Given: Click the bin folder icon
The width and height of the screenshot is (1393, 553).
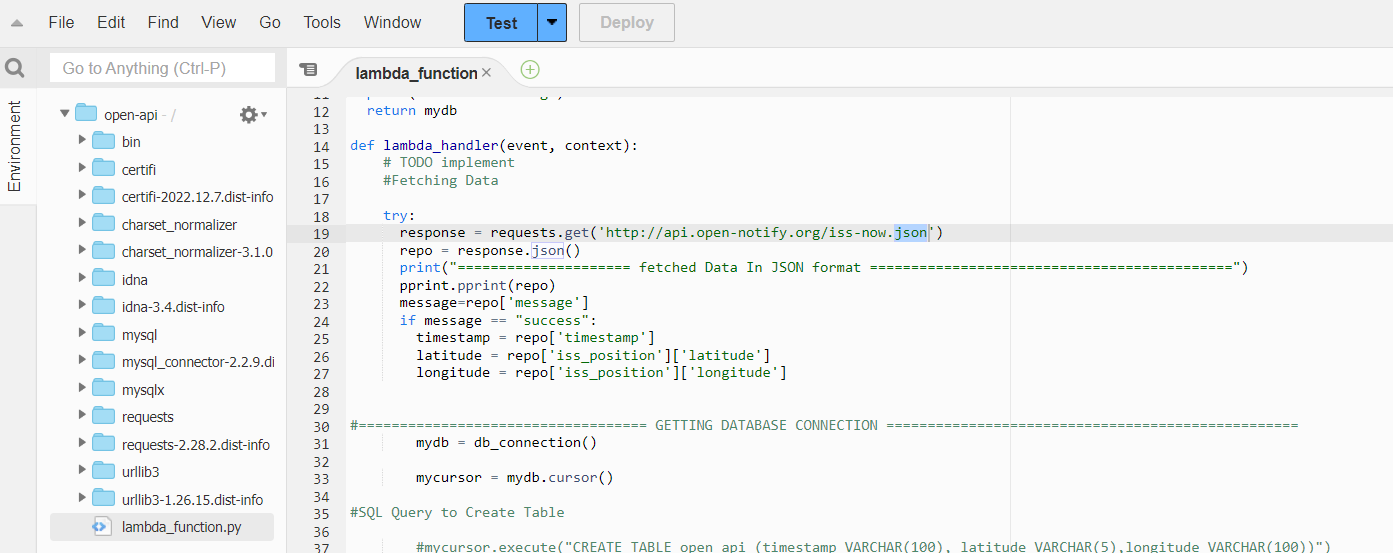Looking at the screenshot, I should [x=104, y=142].
